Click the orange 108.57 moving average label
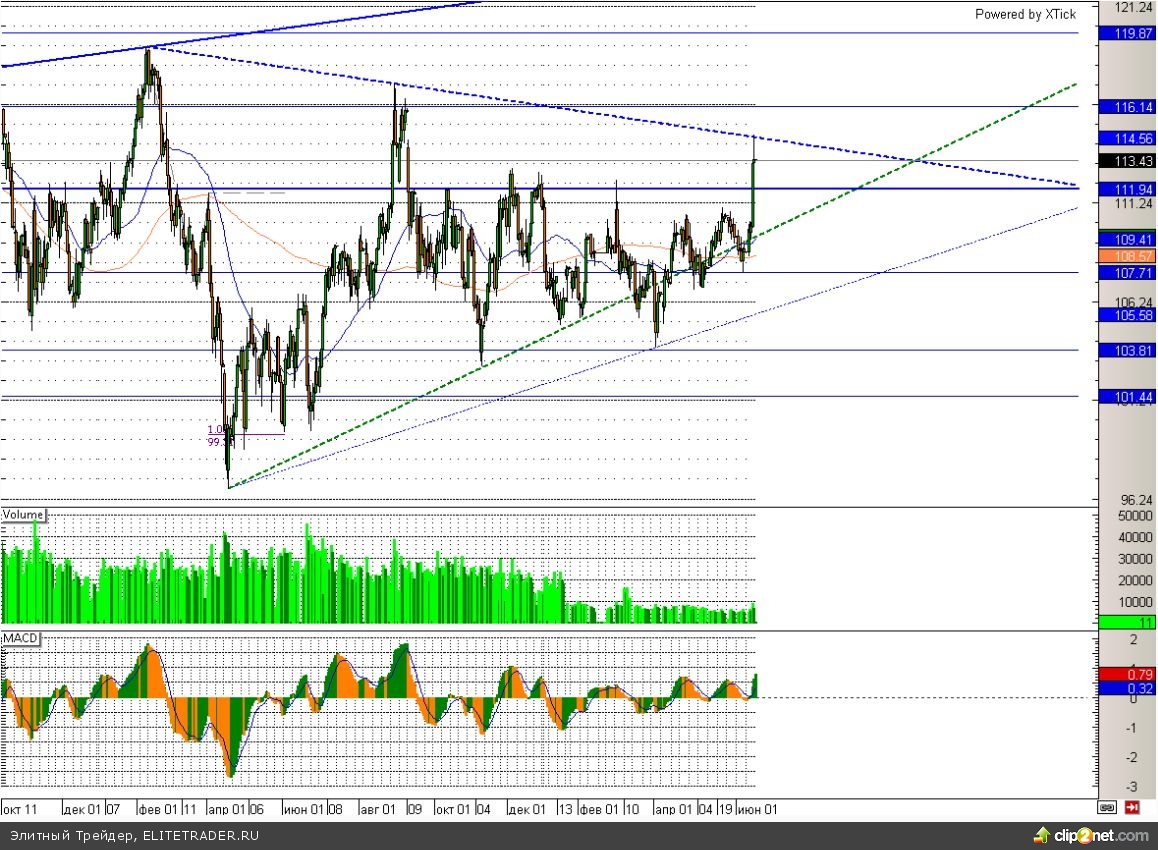This screenshot has height=850, width=1158. pos(1127,256)
